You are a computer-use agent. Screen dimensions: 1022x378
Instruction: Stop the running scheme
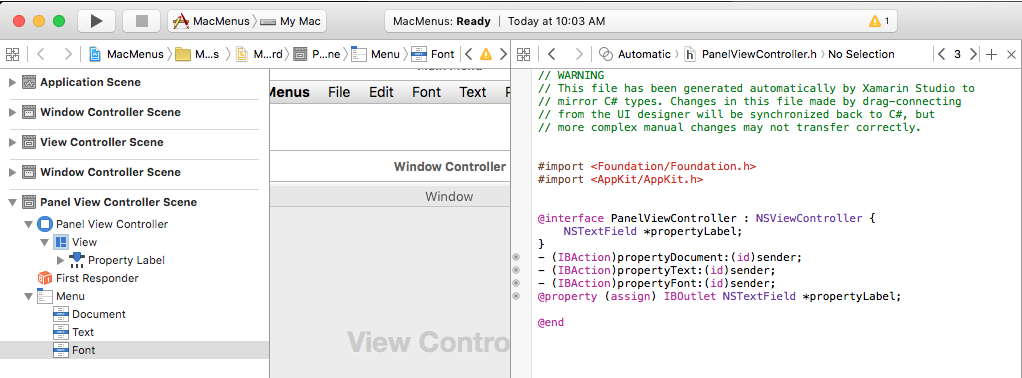[x=141, y=21]
